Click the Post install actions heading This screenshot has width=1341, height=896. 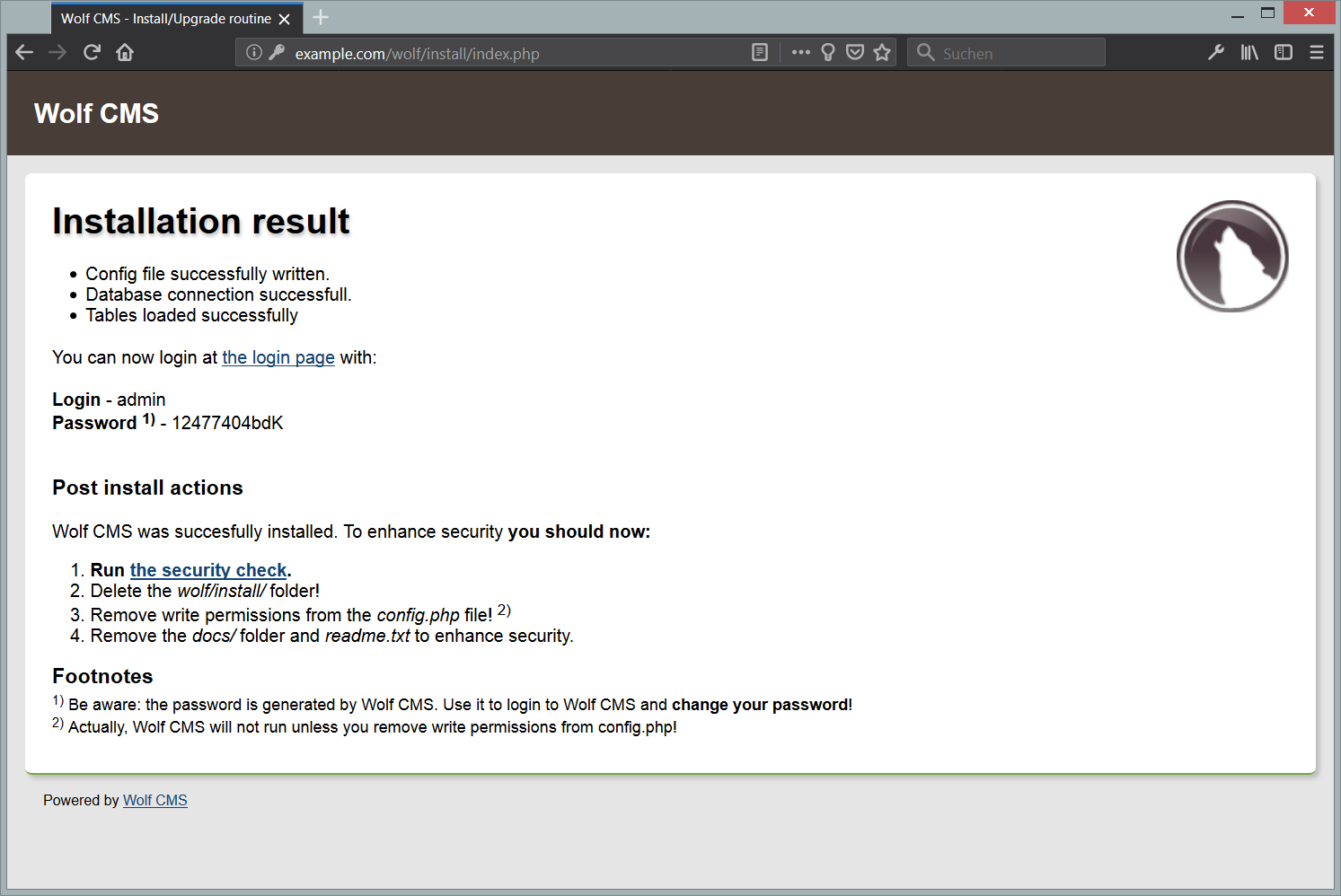pos(147,488)
